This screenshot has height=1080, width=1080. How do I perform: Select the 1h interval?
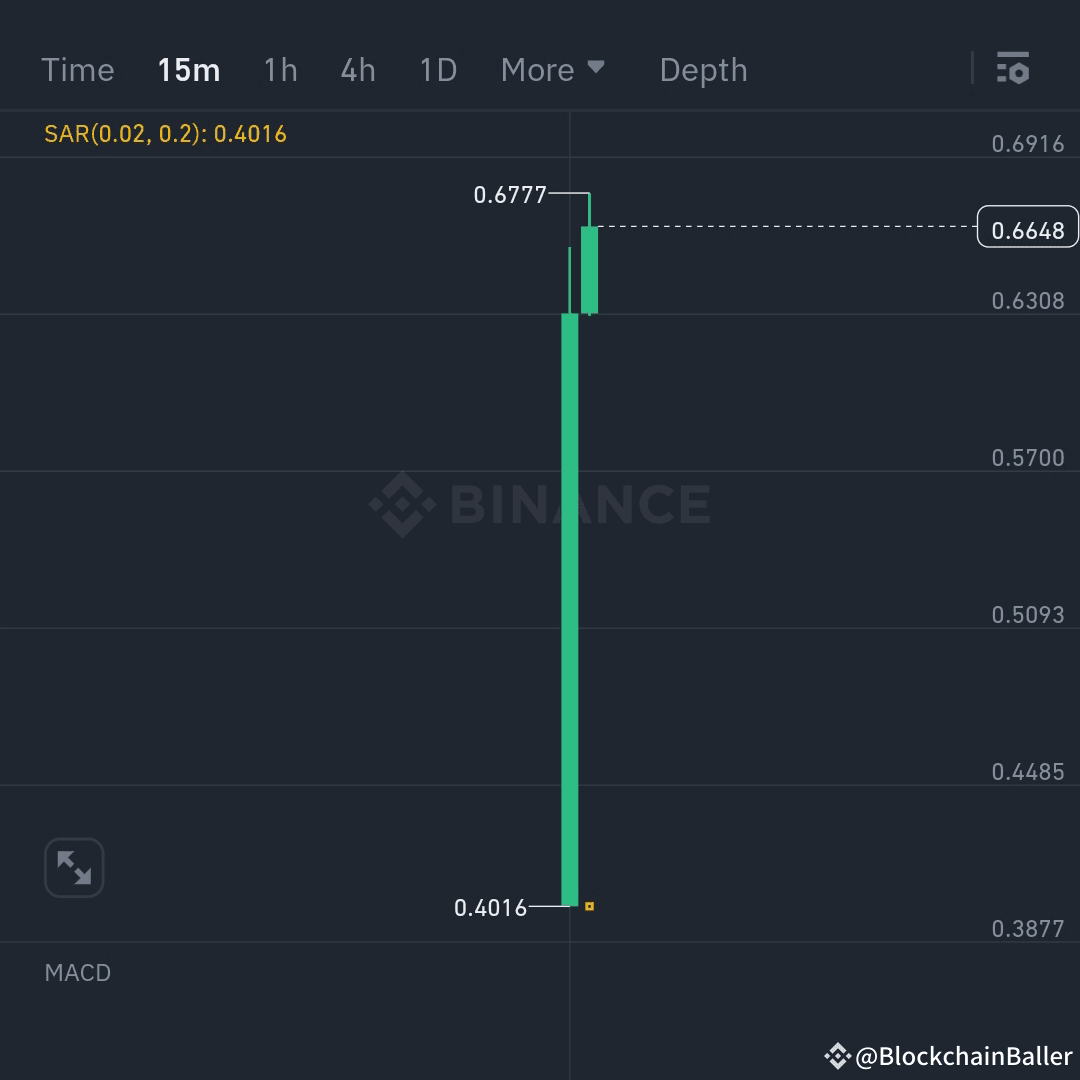(280, 70)
